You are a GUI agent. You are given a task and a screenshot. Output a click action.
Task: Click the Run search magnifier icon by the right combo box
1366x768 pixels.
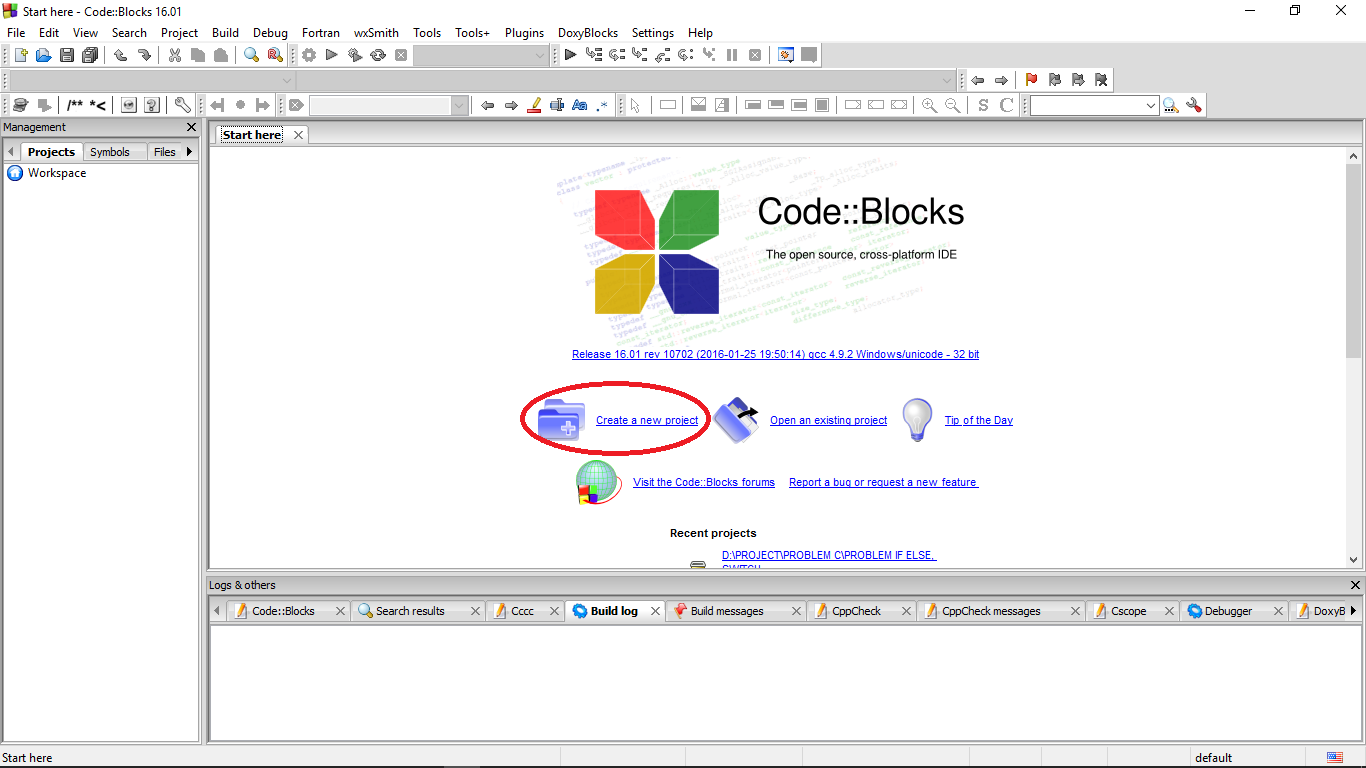click(1170, 105)
